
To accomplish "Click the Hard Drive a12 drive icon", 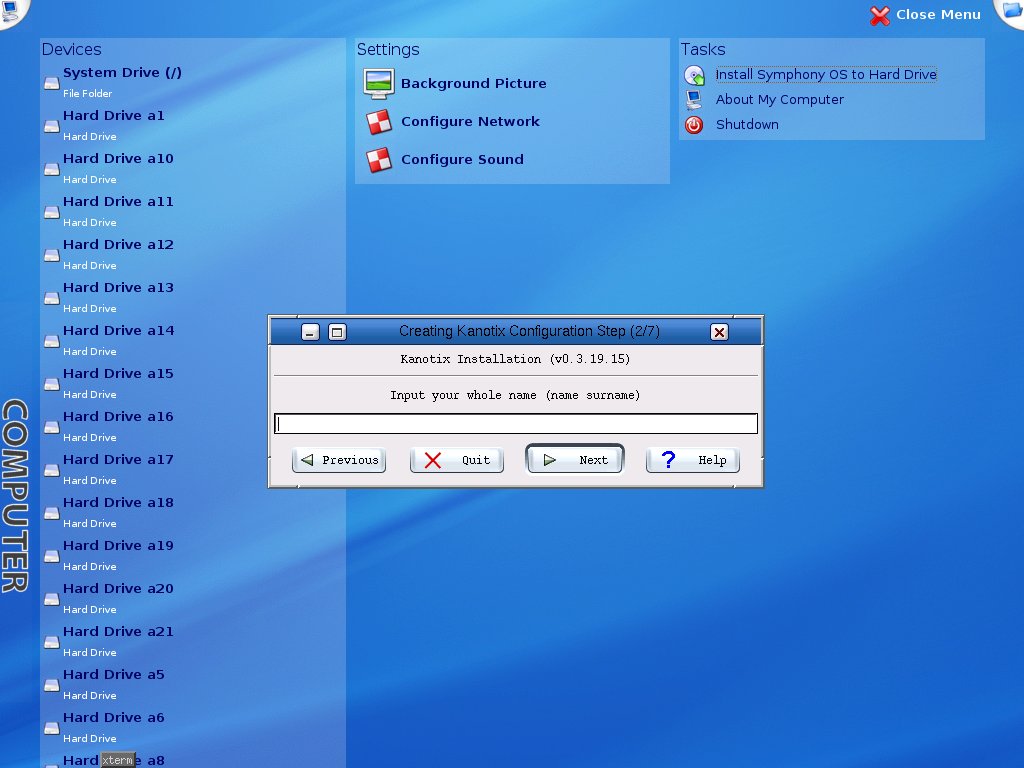I will (52, 255).
